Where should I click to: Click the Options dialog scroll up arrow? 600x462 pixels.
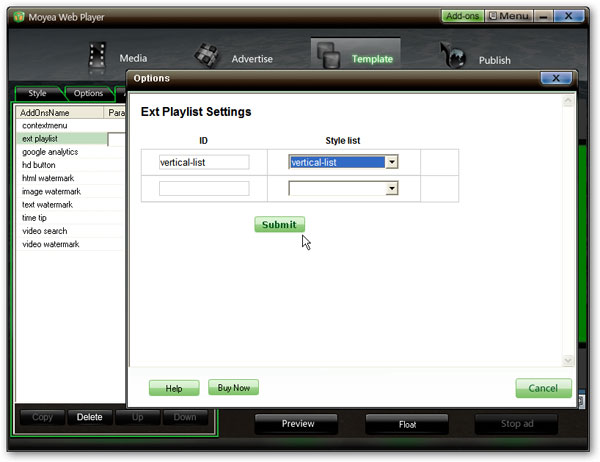pyautogui.click(x=568, y=101)
